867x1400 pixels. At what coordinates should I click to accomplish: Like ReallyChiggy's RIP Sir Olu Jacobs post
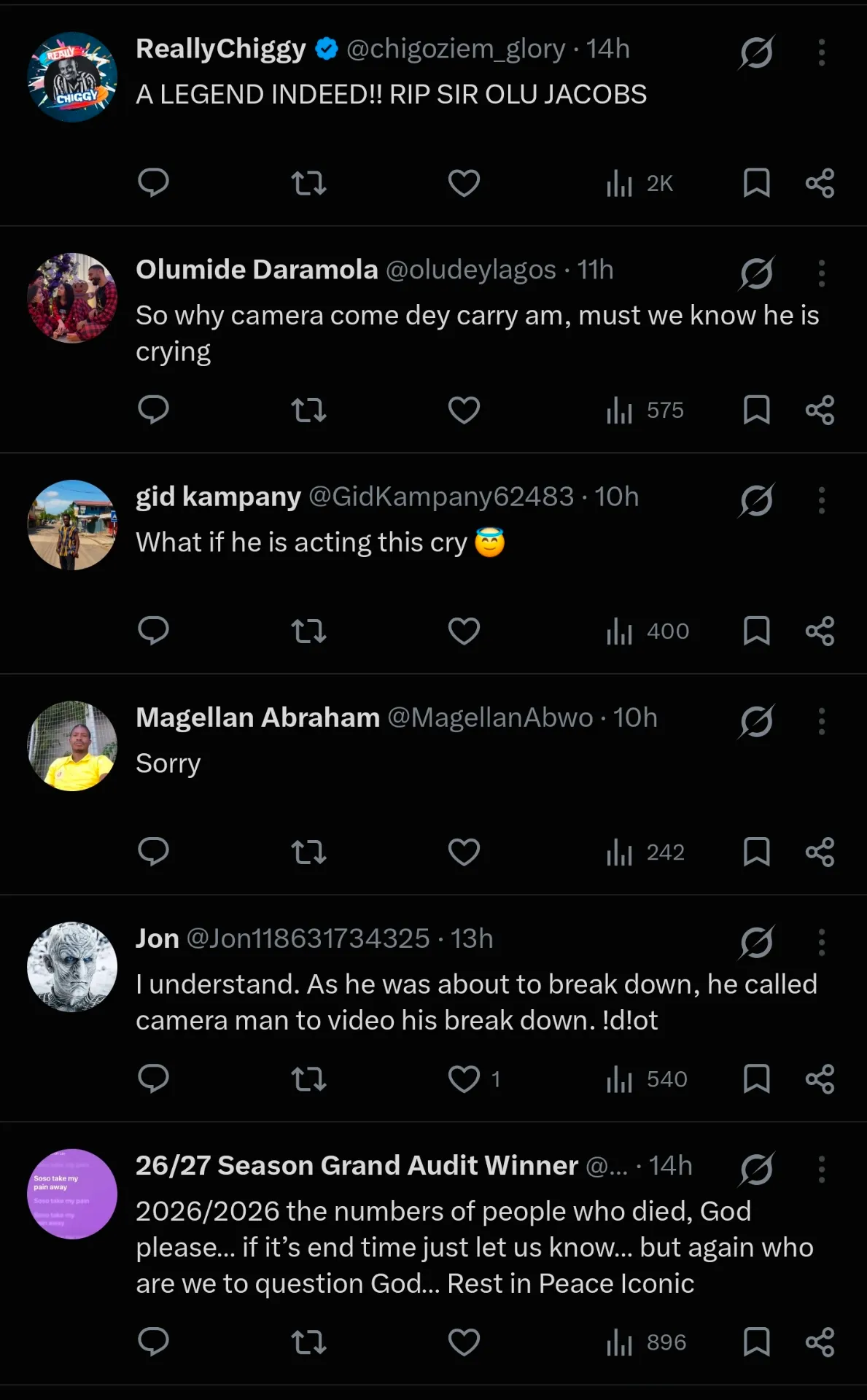pyautogui.click(x=464, y=183)
